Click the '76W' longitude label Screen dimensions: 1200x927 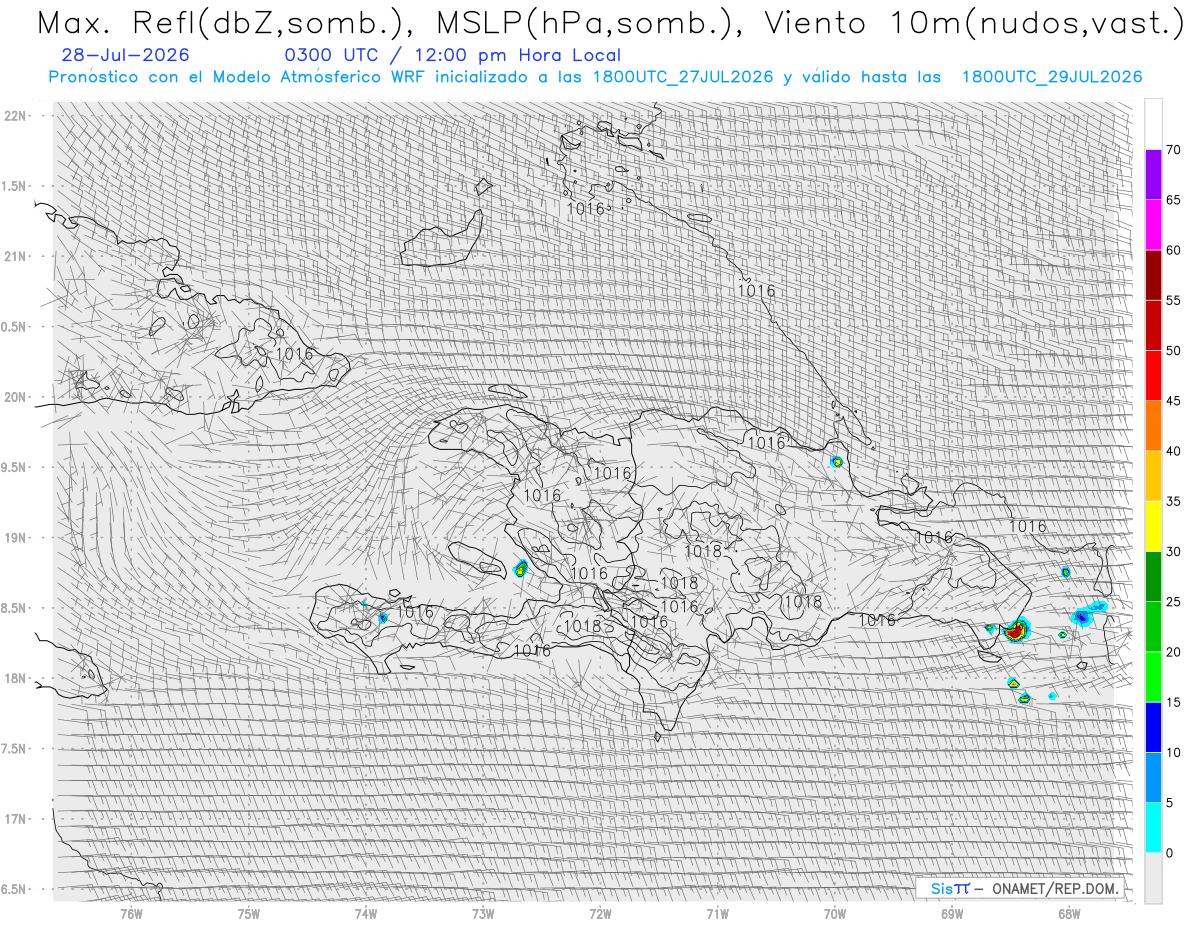(x=131, y=914)
